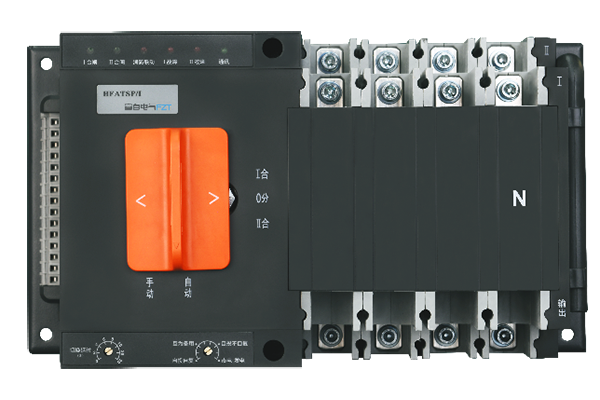Click the HFATSP/I model label plate
The image size is (600, 400).
point(122,91)
